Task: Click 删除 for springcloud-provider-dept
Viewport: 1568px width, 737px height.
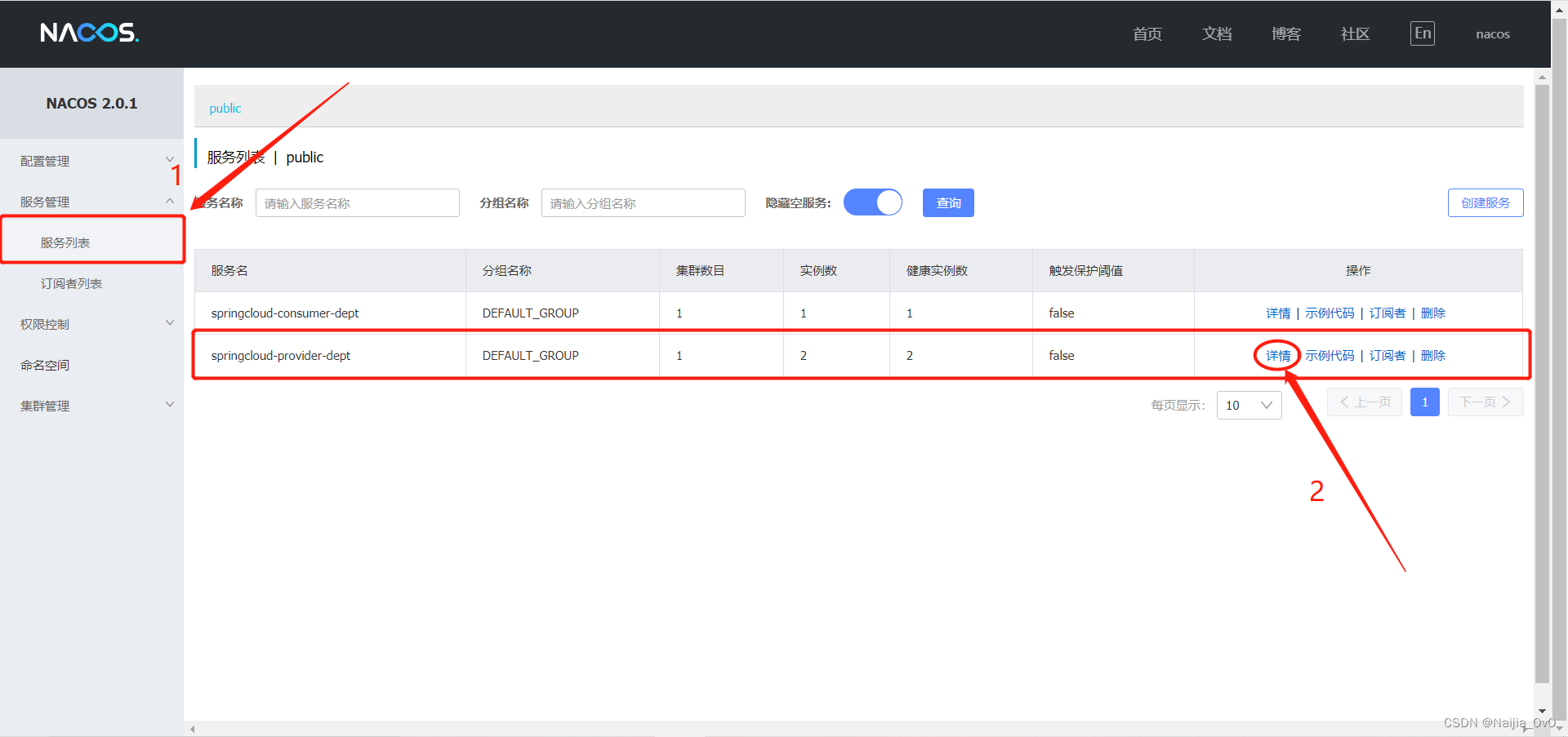Action: coord(1433,355)
